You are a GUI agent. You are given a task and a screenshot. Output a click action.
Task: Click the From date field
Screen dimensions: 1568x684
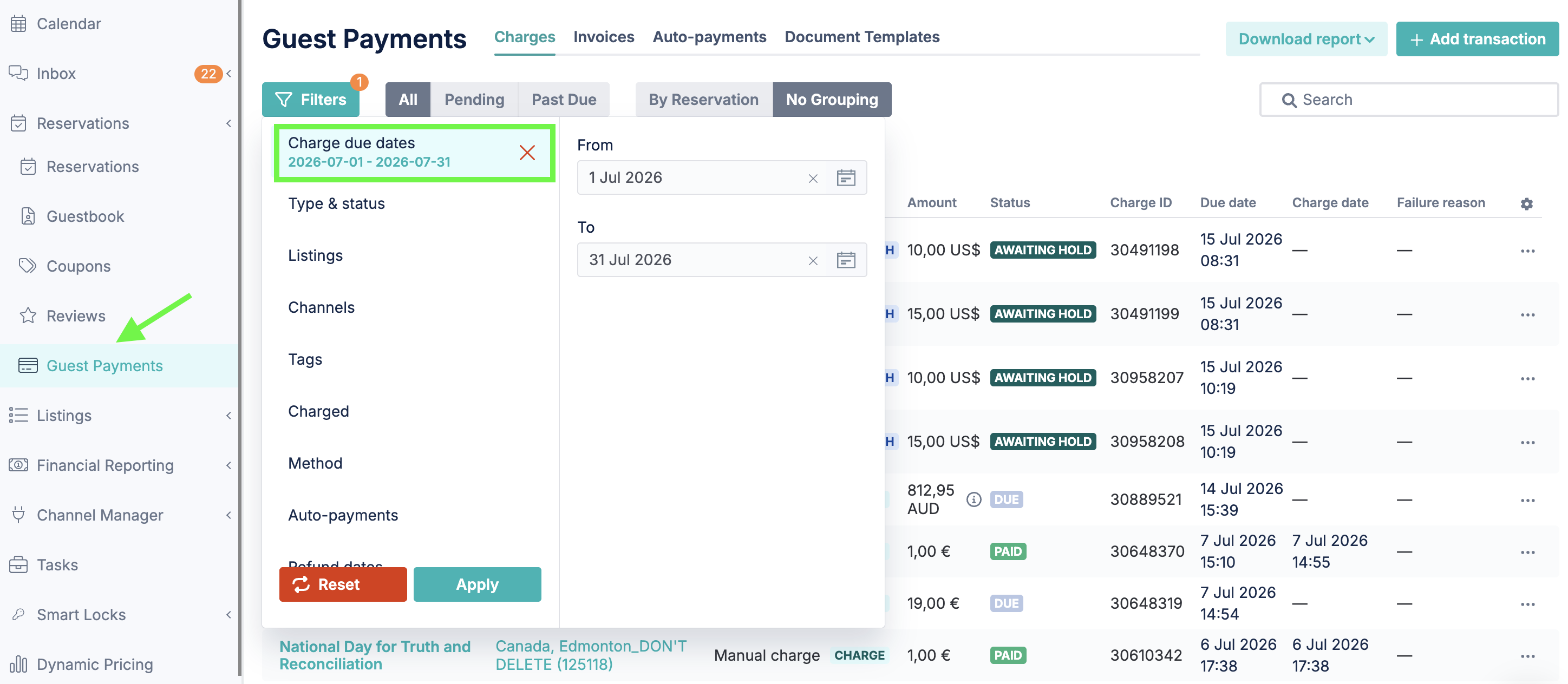click(x=721, y=177)
